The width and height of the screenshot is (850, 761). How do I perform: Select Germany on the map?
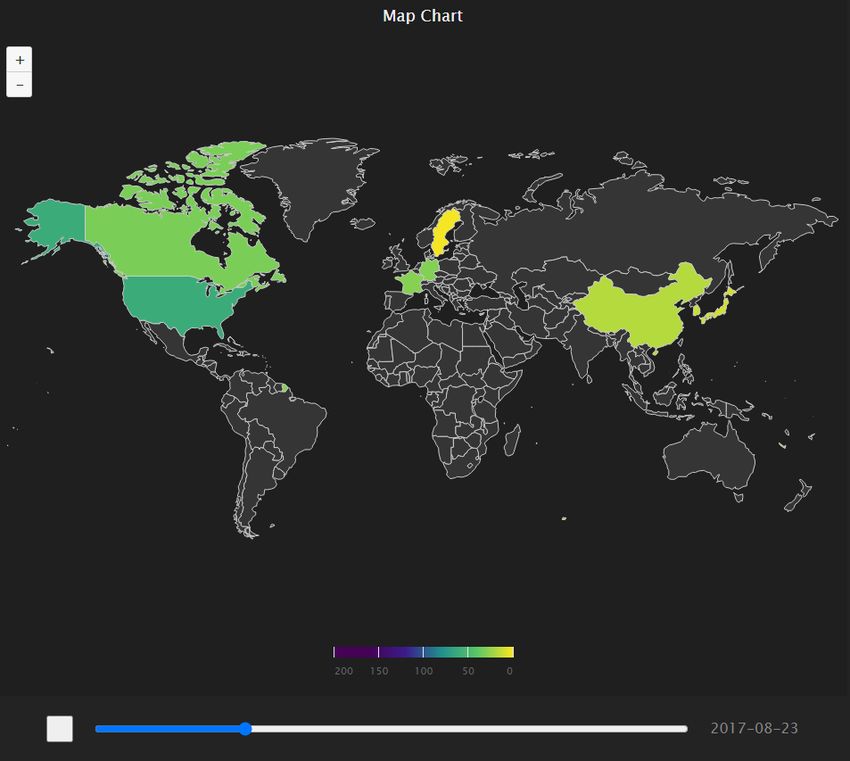point(430,269)
